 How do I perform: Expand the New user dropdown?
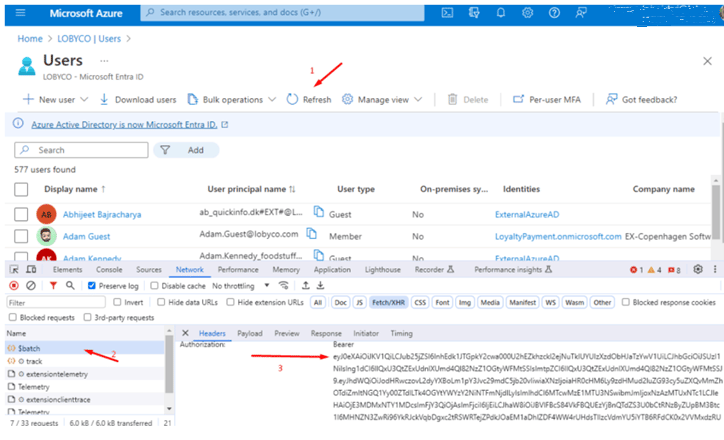click(84, 99)
